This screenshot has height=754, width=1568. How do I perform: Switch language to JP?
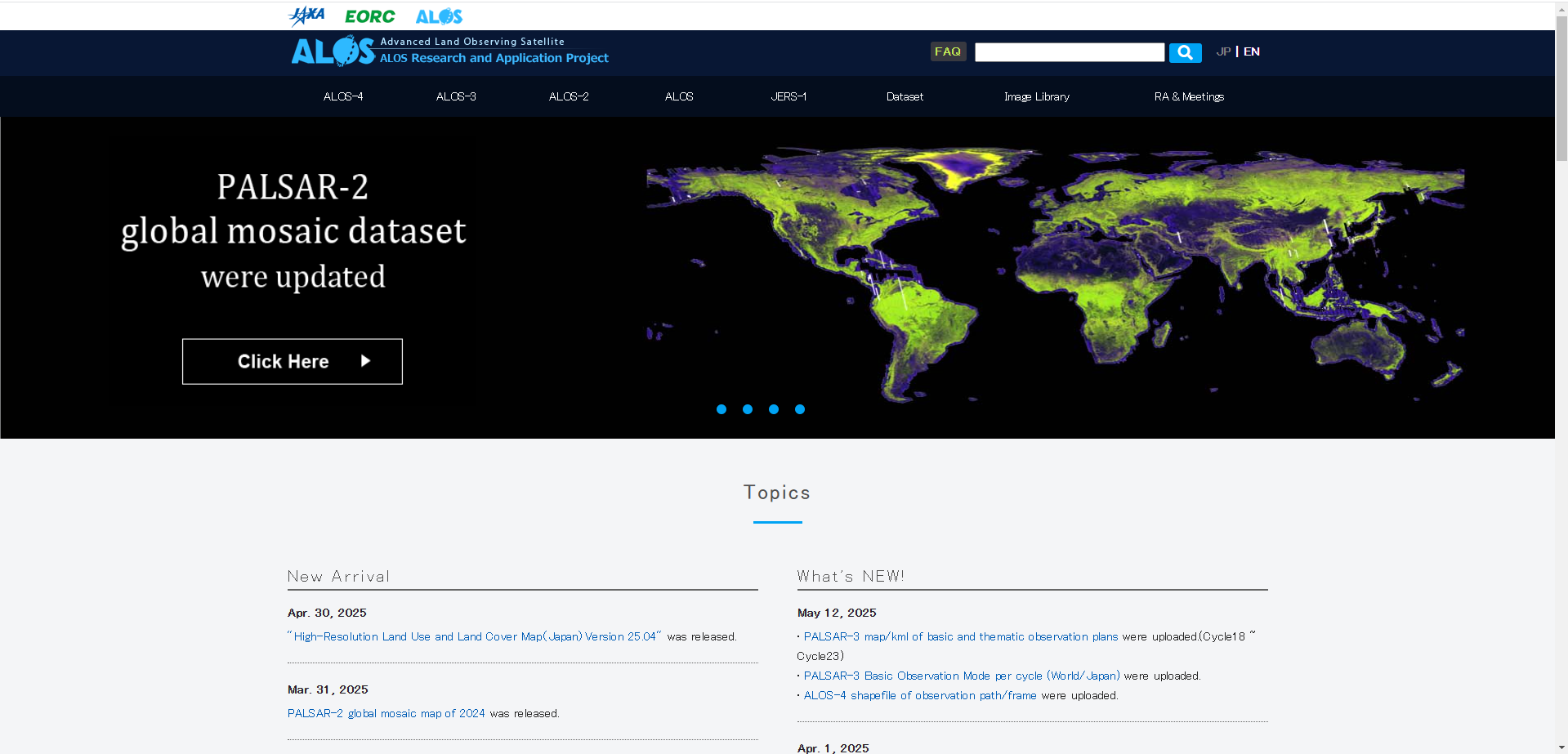[1223, 51]
